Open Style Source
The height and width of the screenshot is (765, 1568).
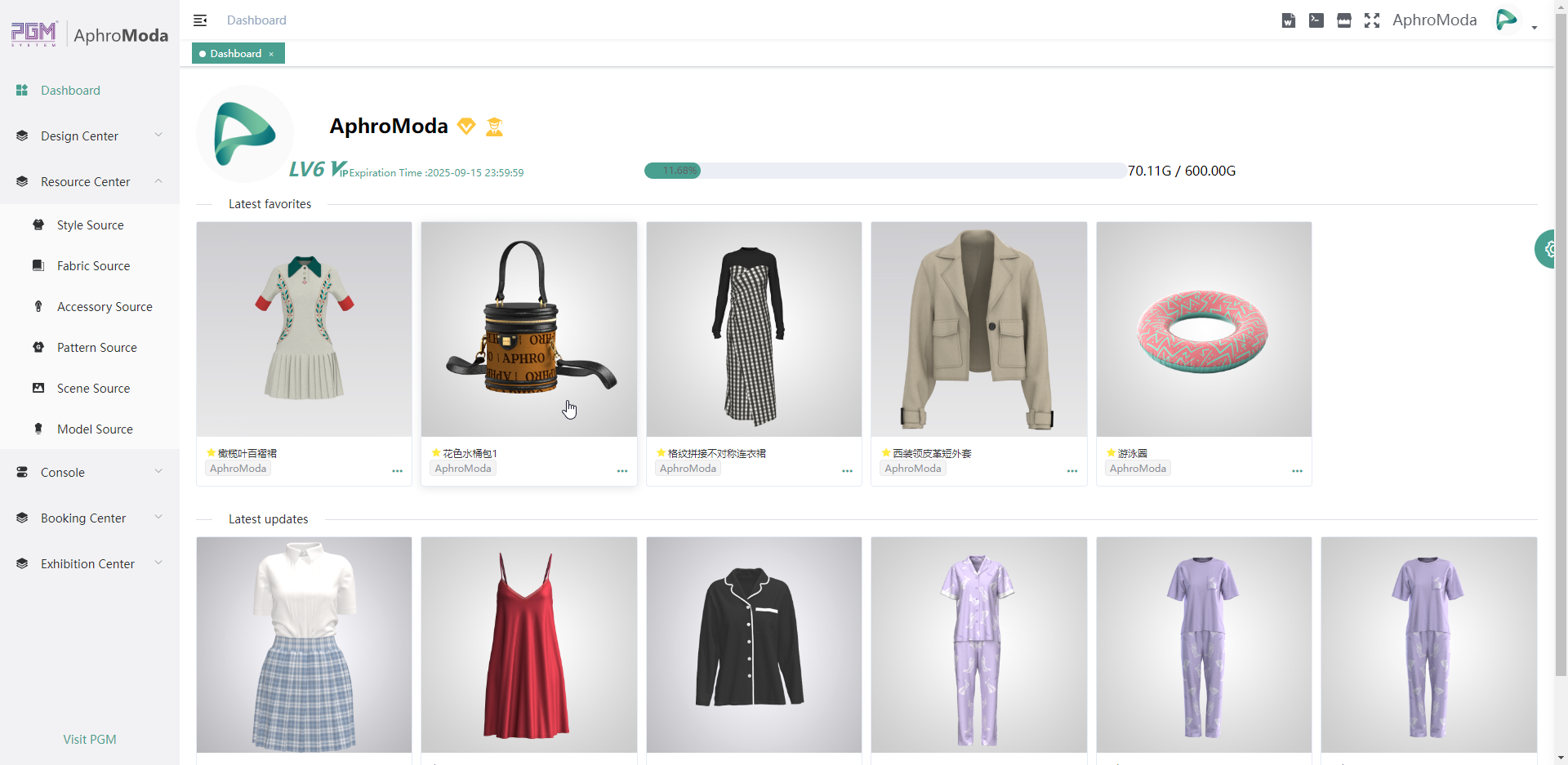click(x=90, y=225)
